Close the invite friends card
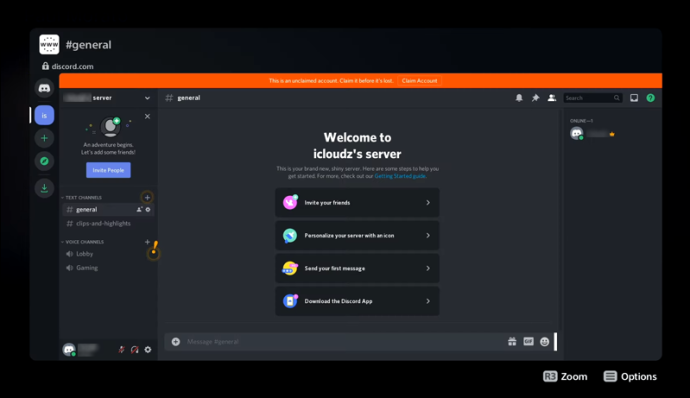 [147, 116]
